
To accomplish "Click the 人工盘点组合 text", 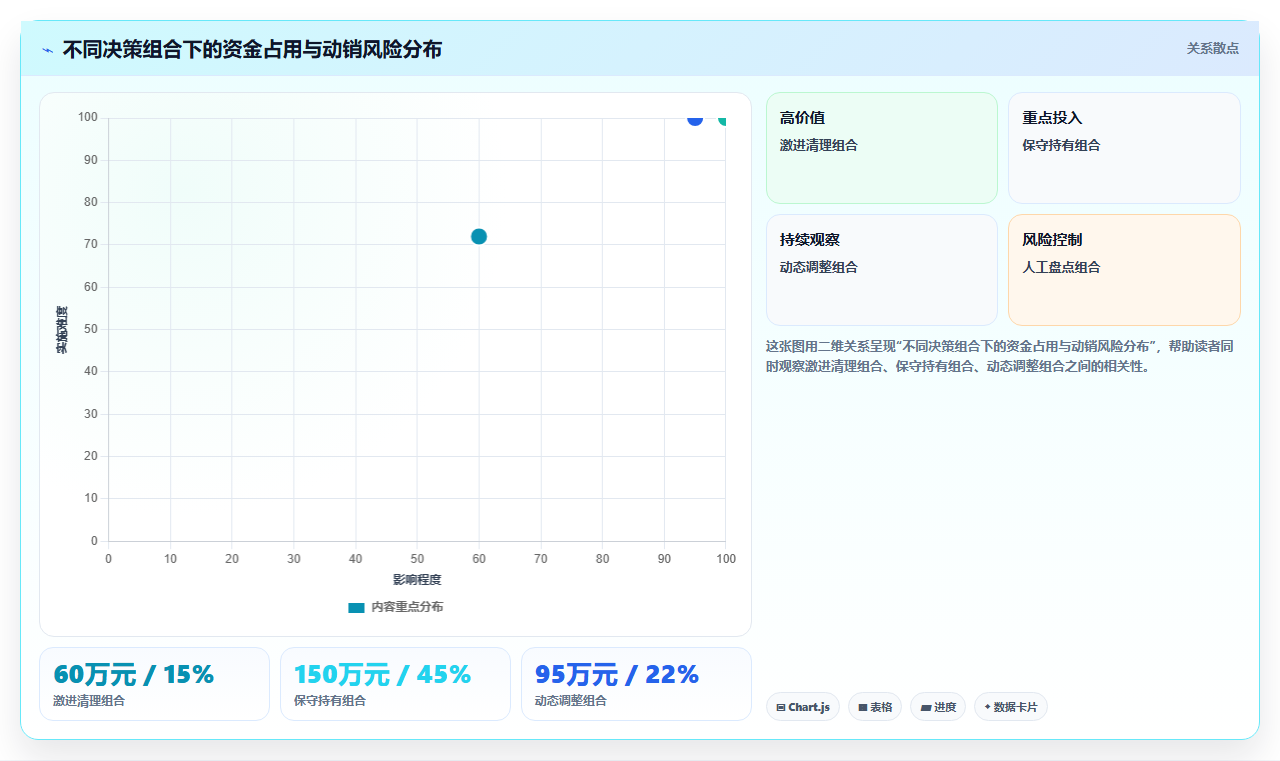I will coord(1061,267).
